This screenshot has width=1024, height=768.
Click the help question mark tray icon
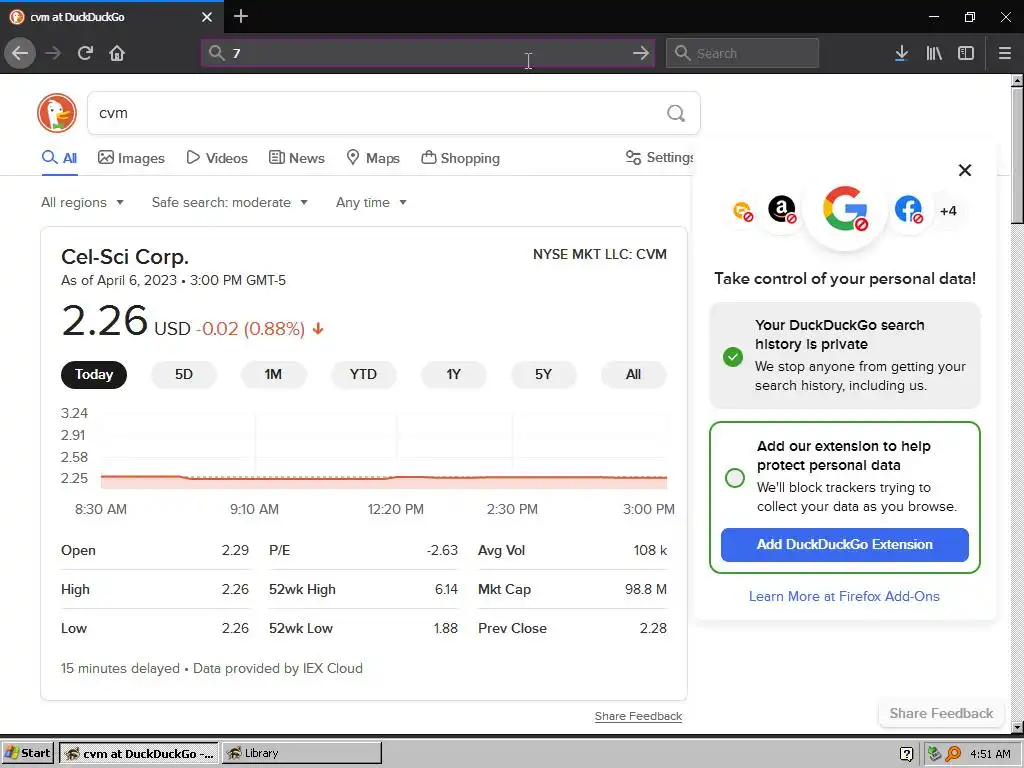point(906,754)
